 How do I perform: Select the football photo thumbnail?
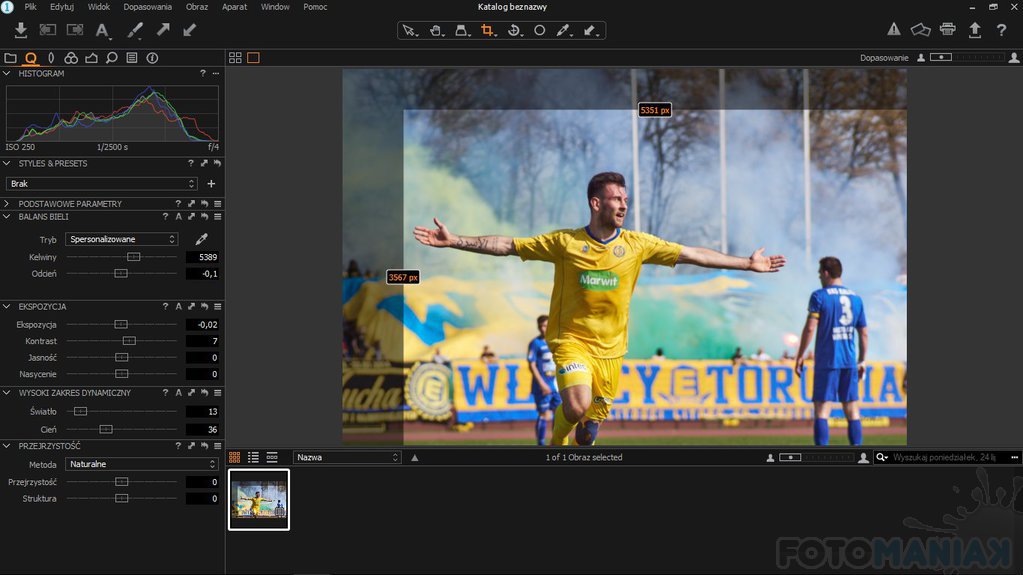tap(259, 500)
